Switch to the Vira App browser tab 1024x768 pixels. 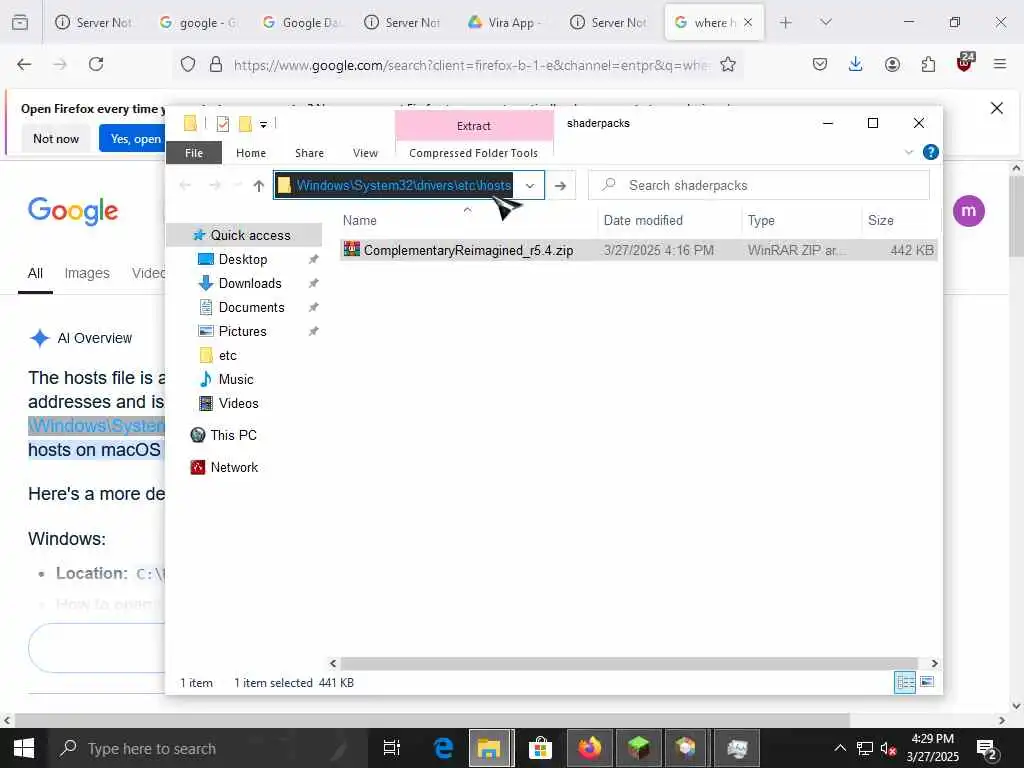coord(504,22)
